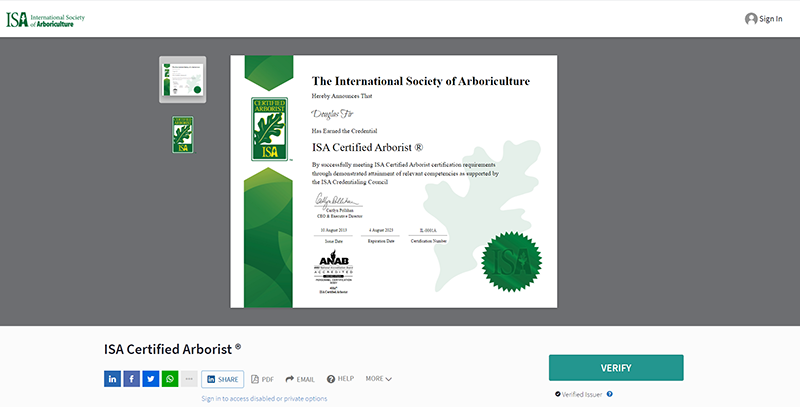Share credential via WhatsApp
This screenshot has height=407, width=800.
click(170, 379)
